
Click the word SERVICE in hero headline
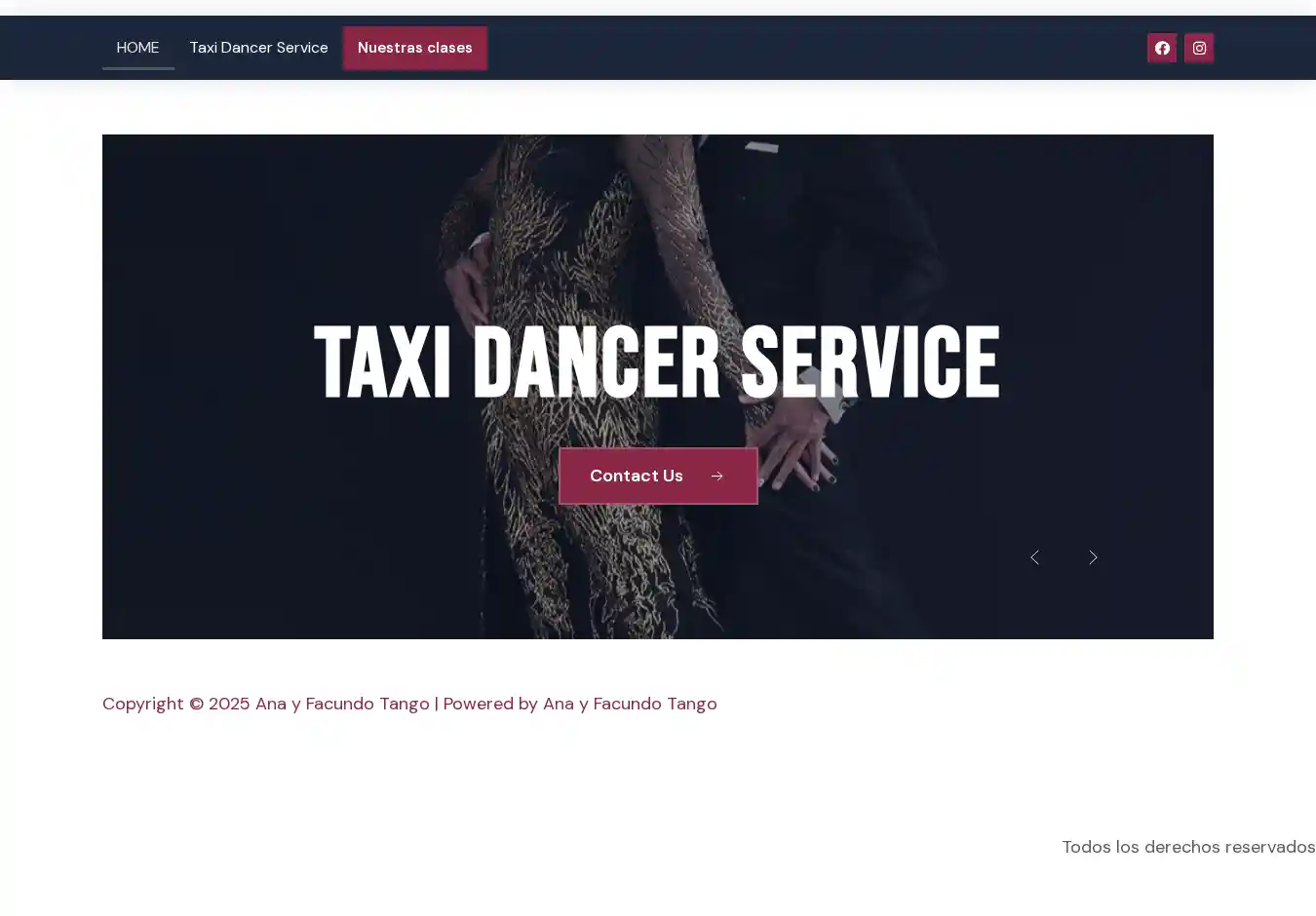click(x=870, y=363)
